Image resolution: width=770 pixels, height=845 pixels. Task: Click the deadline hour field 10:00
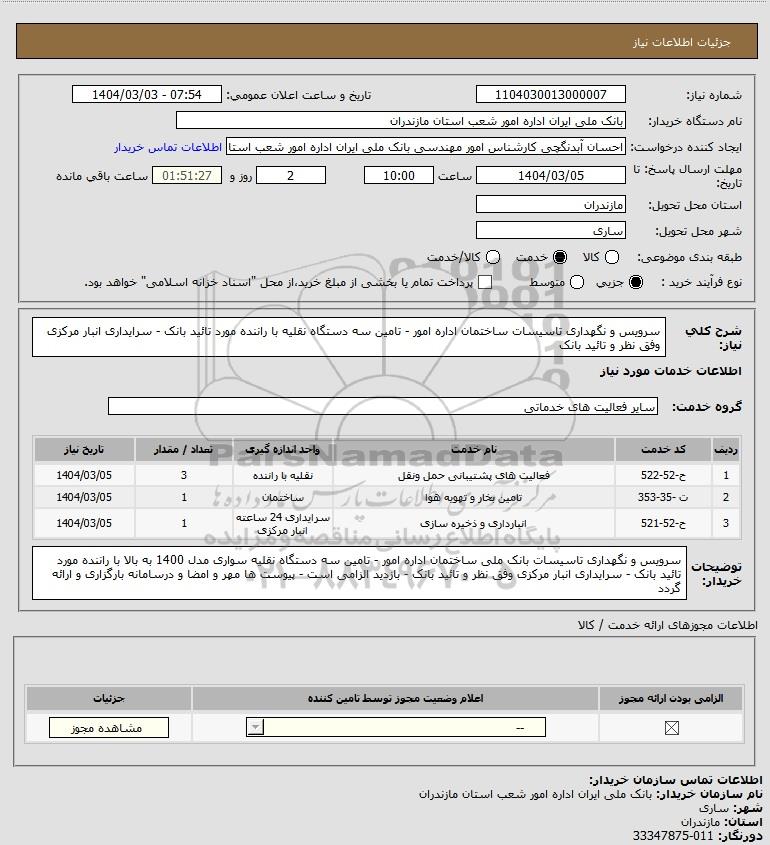[399, 175]
